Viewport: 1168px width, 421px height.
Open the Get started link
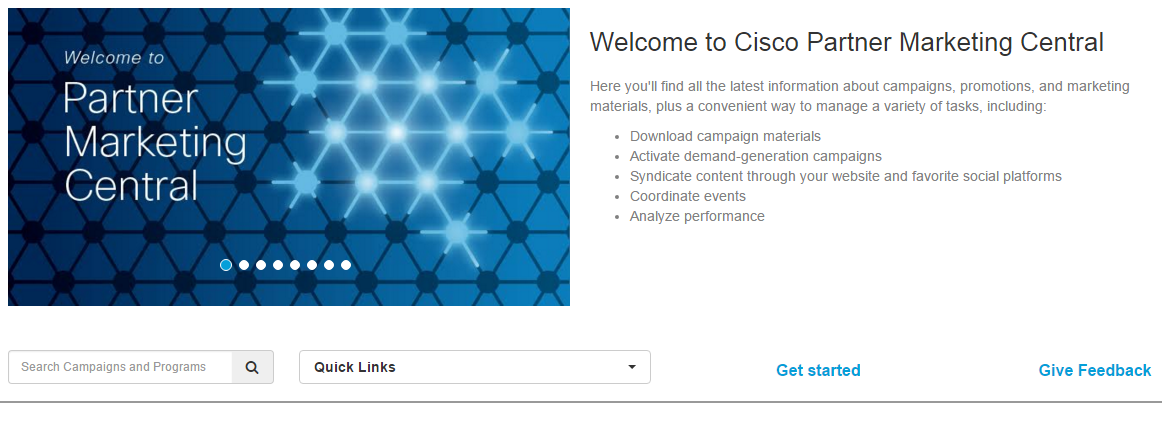pyautogui.click(x=818, y=370)
